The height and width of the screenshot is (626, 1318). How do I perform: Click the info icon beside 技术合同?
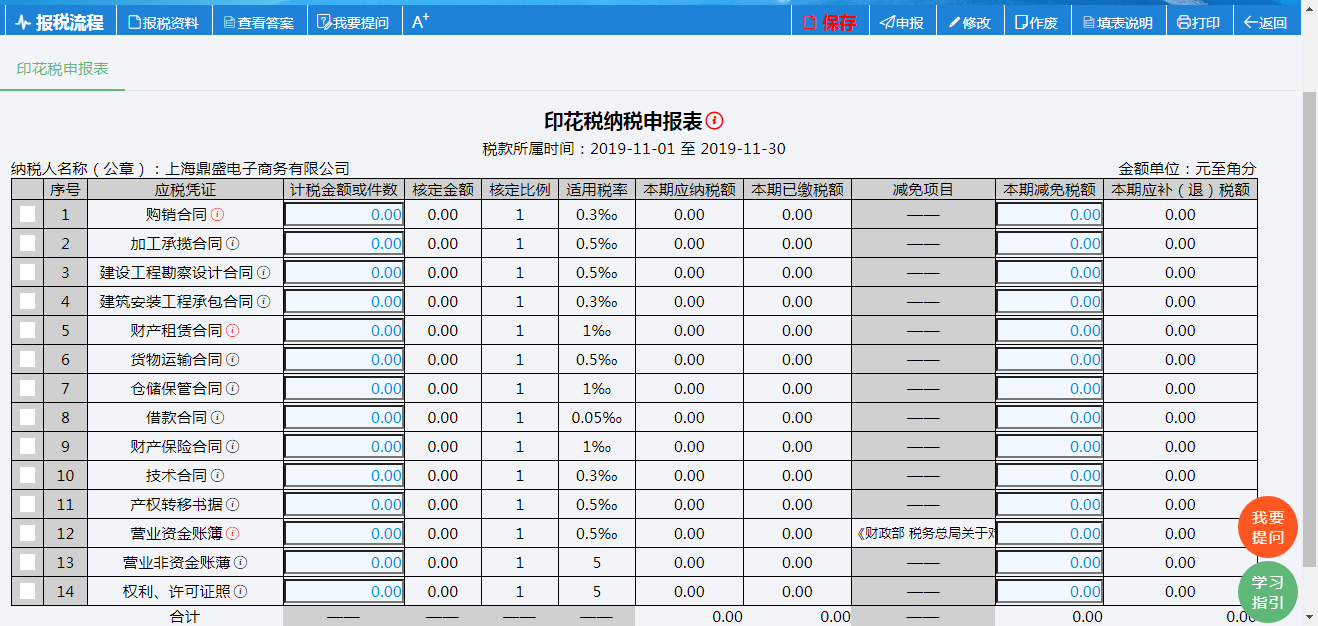(x=217, y=475)
